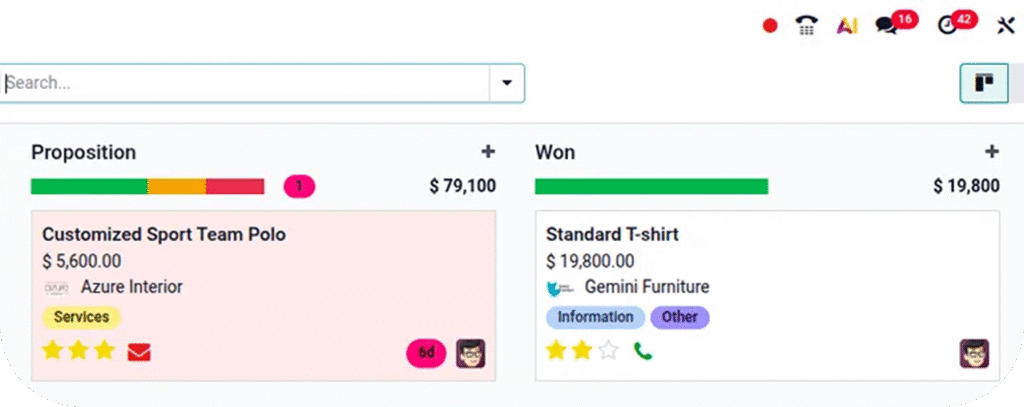Open the VoIP phone icon
Viewport: 1024px width, 407px height.
806,27
